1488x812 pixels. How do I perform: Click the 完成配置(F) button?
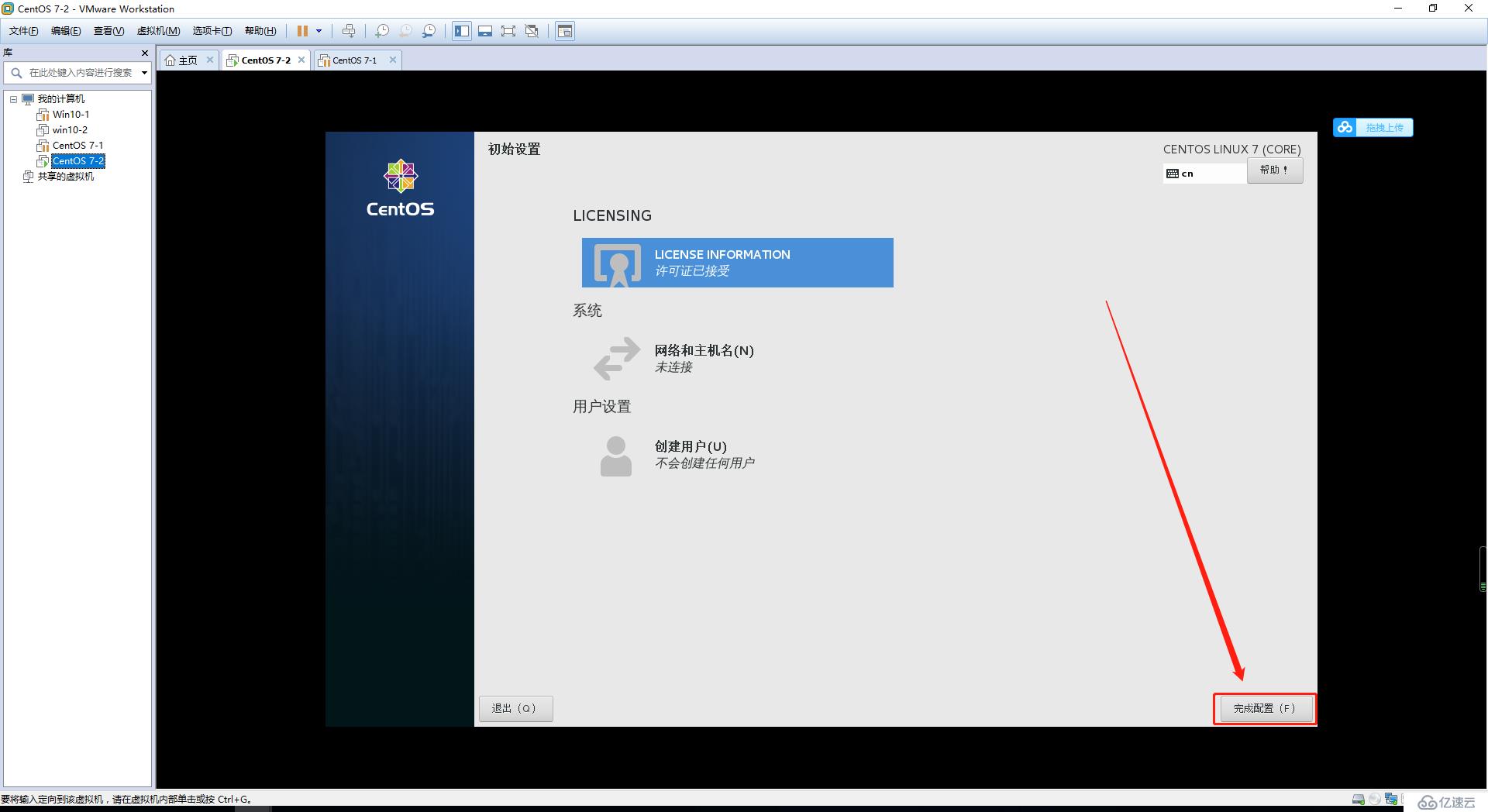point(1266,708)
